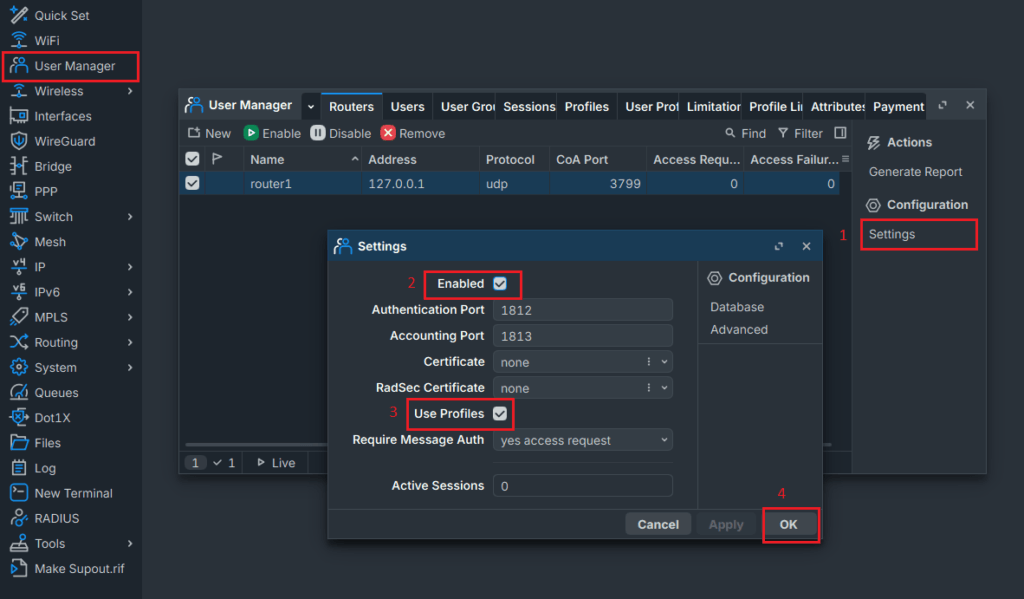Open the WiFi menu item
Screen dimensions: 1024x599
point(46,40)
